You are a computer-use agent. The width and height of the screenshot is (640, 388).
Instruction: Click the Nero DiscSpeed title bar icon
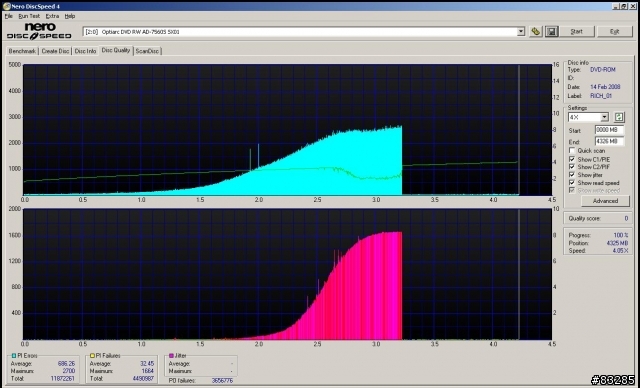click(x=7, y=6)
